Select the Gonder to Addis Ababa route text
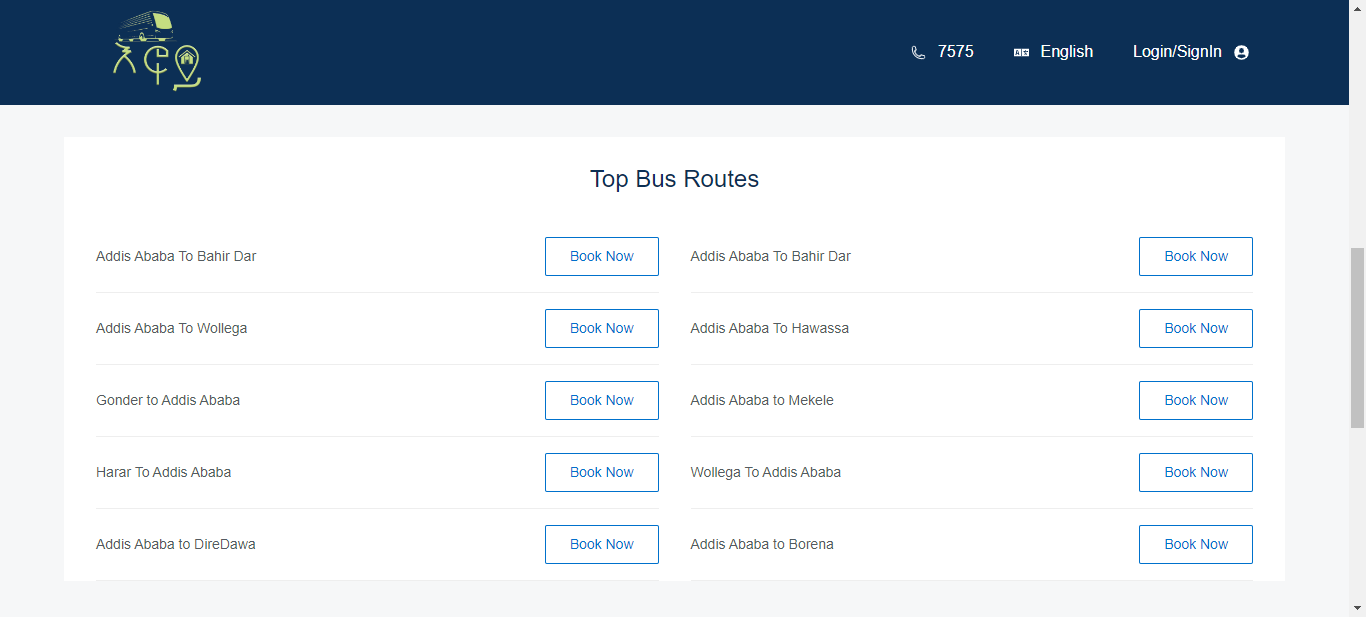The height and width of the screenshot is (617, 1366). pos(168,400)
